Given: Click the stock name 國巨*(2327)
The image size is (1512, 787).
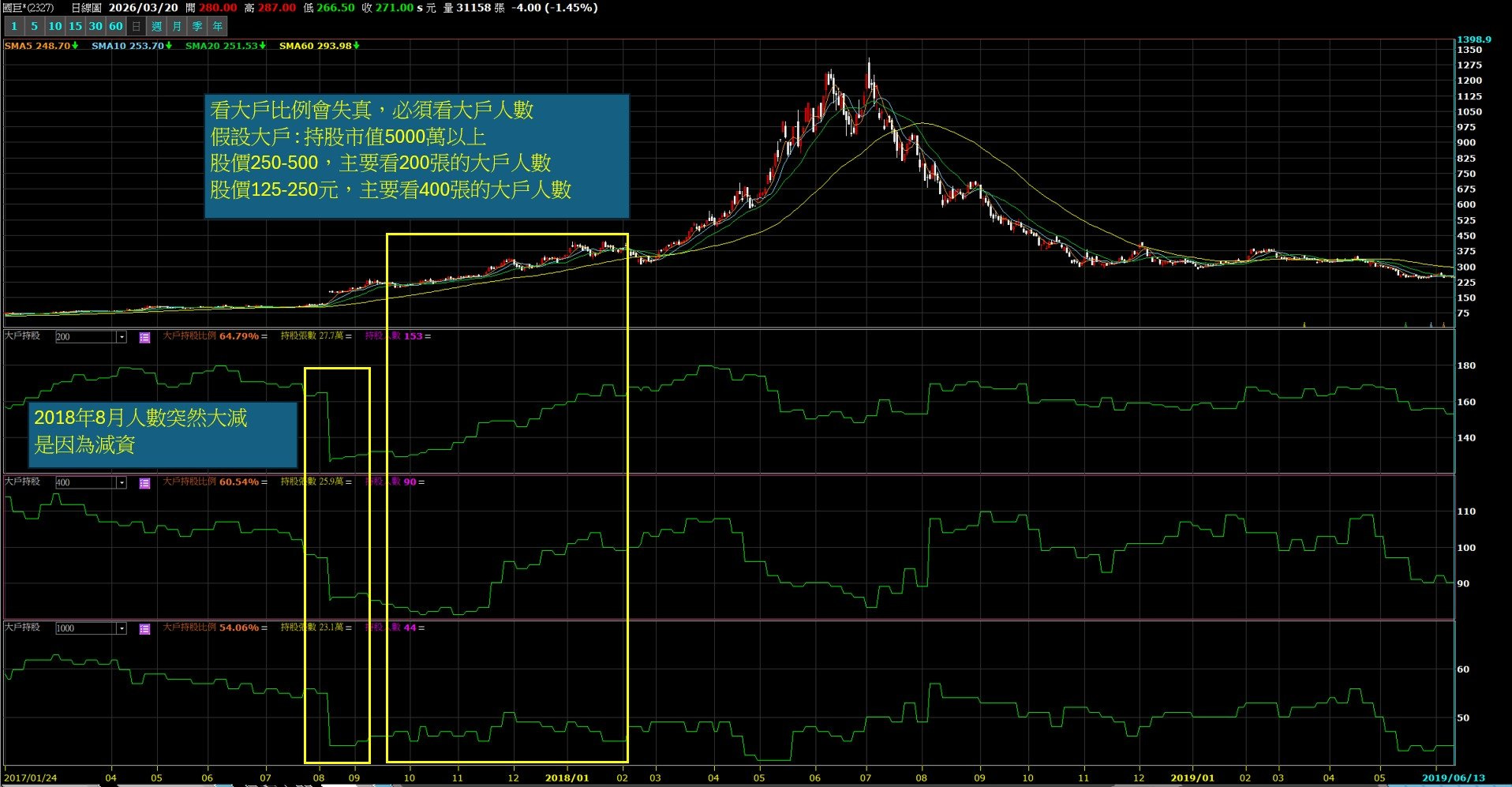Looking at the screenshot, I should tap(28, 8).
